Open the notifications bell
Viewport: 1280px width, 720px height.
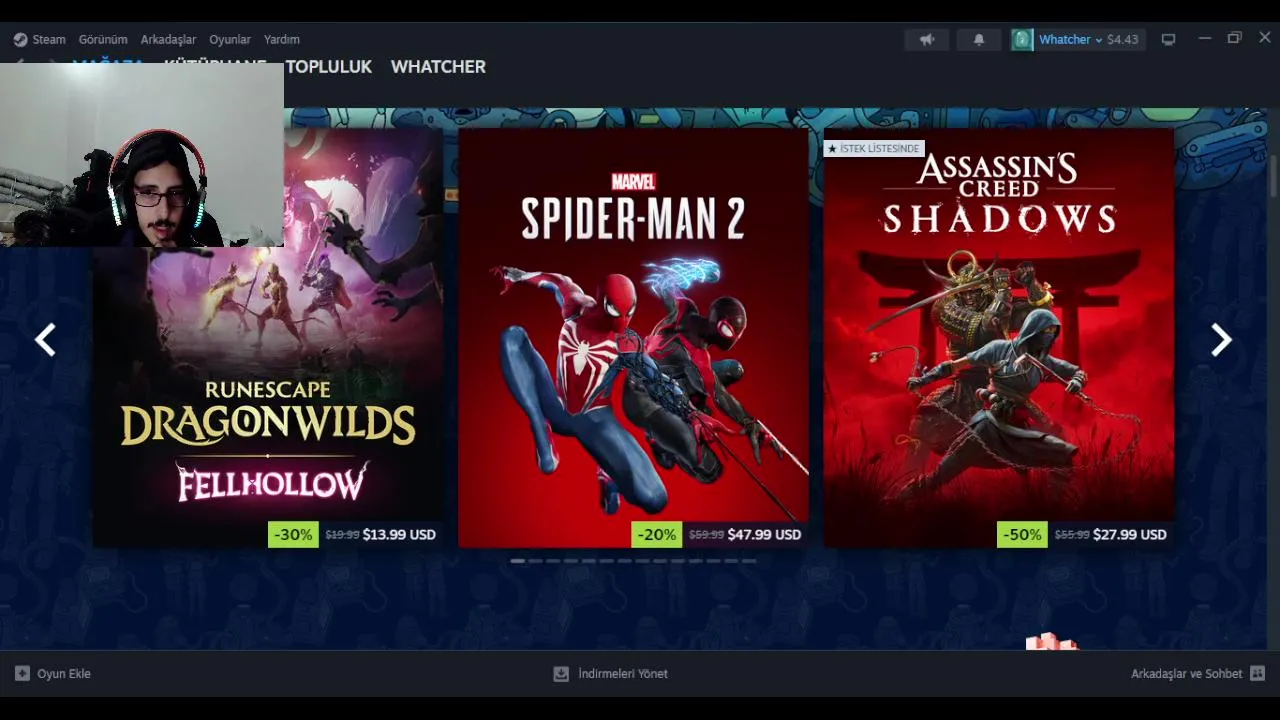point(979,39)
